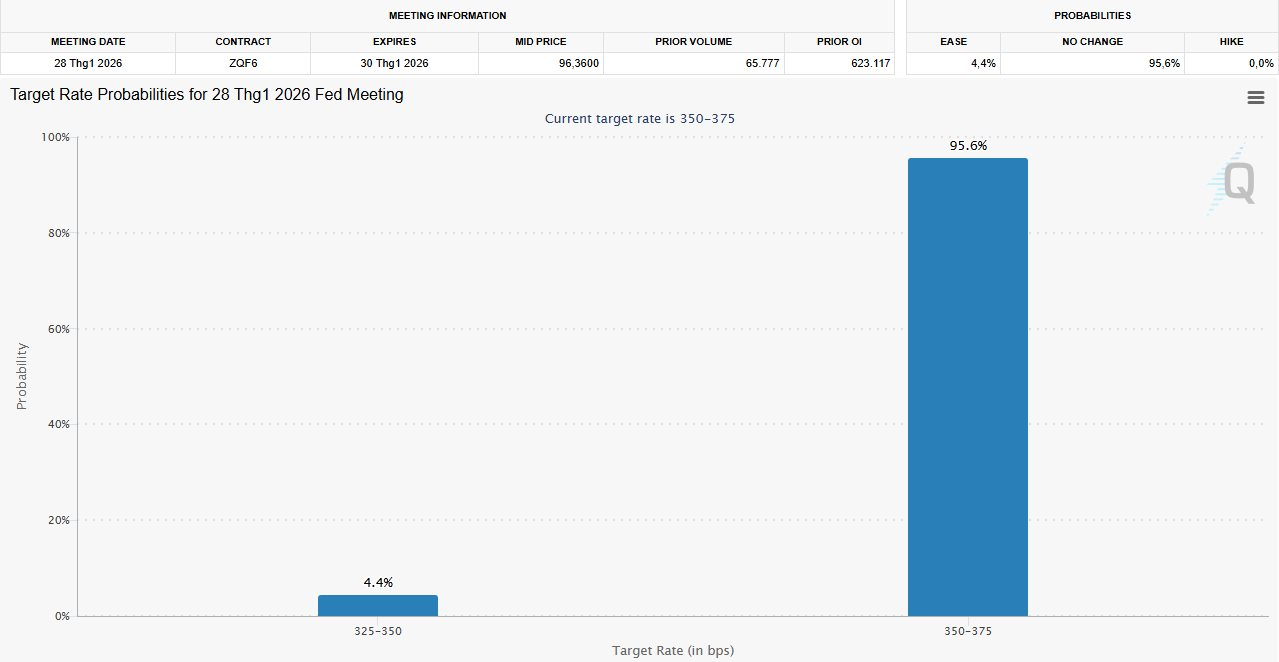Click the Target Rate Probabilities chart title
The height and width of the screenshot is (662, 1279).
point(207,95)
